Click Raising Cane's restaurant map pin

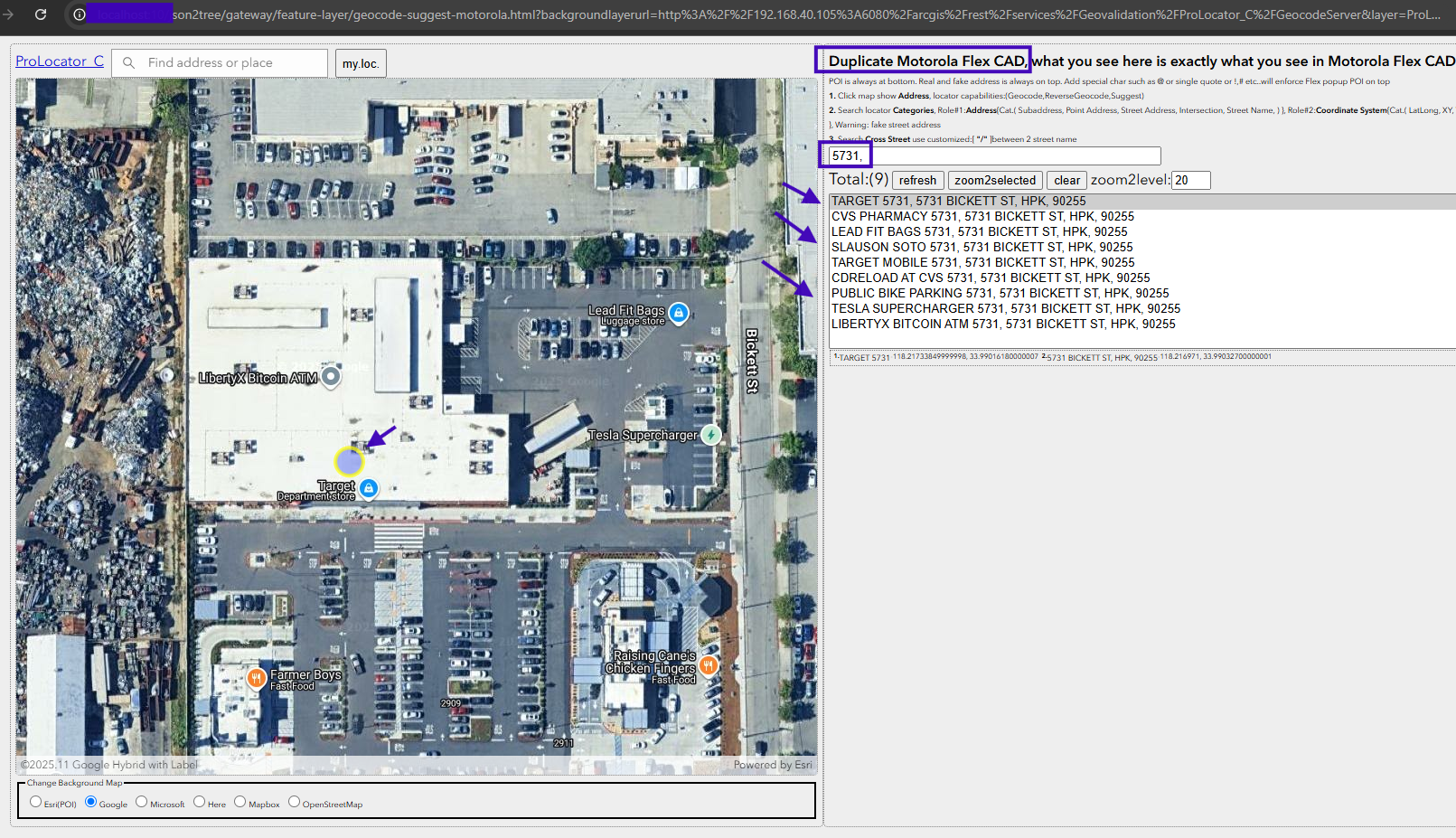click(709, 665)
